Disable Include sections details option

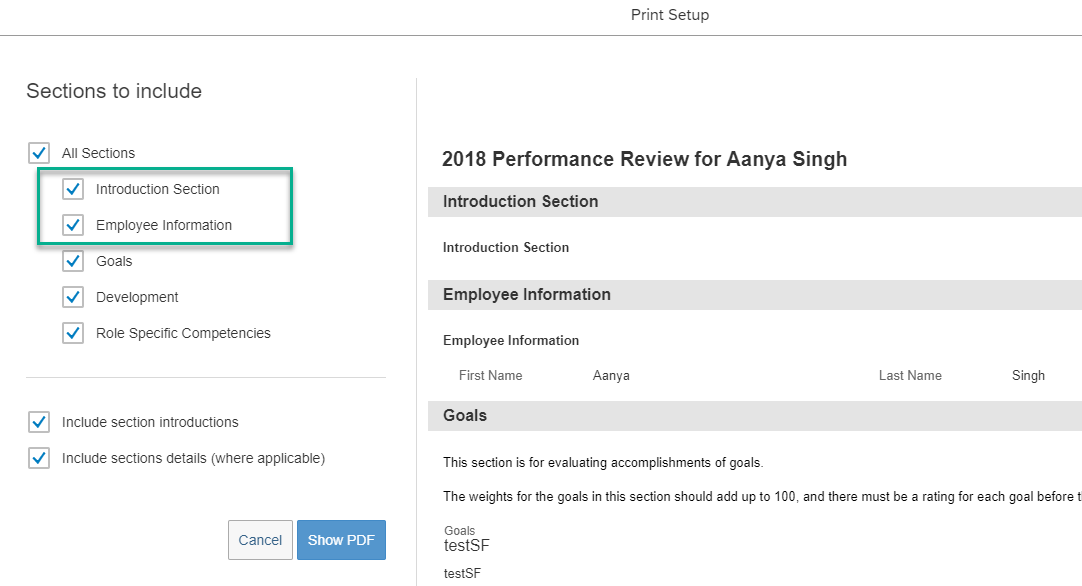click(39, 458)
